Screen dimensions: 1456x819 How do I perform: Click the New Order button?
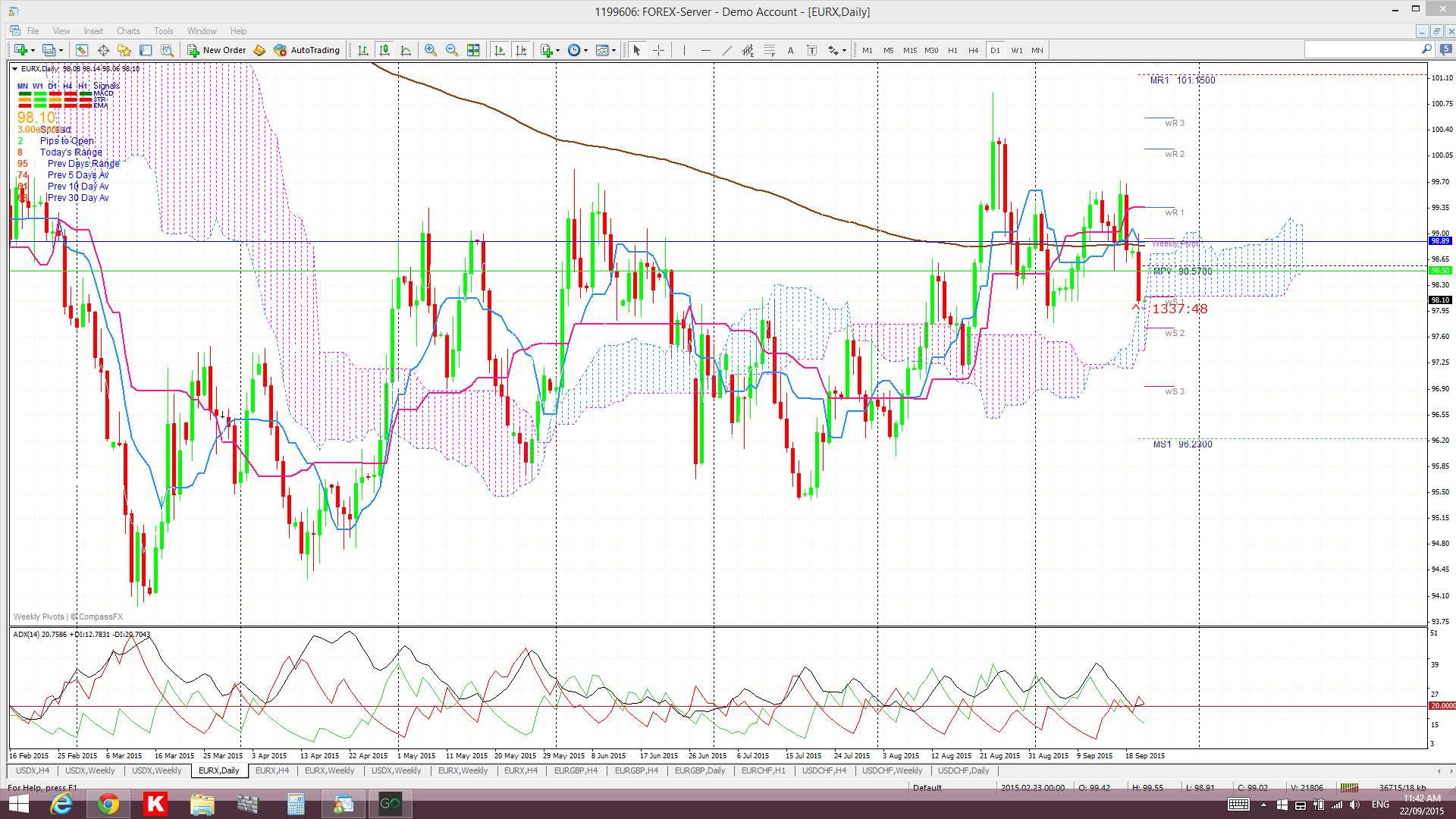pyautogui.click(x=218, y=50)
